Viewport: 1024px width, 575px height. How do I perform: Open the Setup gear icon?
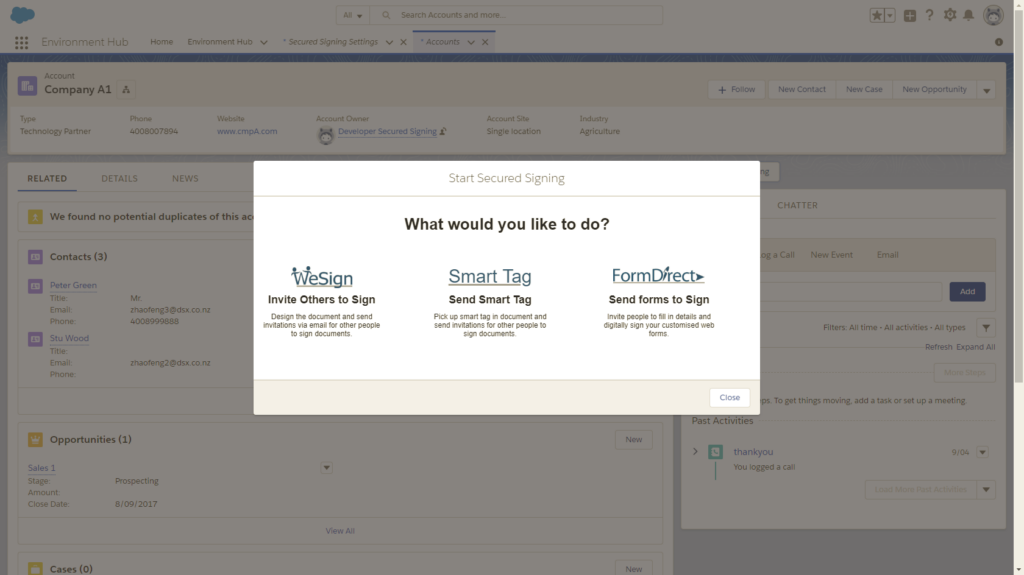(x=950, y=15)
